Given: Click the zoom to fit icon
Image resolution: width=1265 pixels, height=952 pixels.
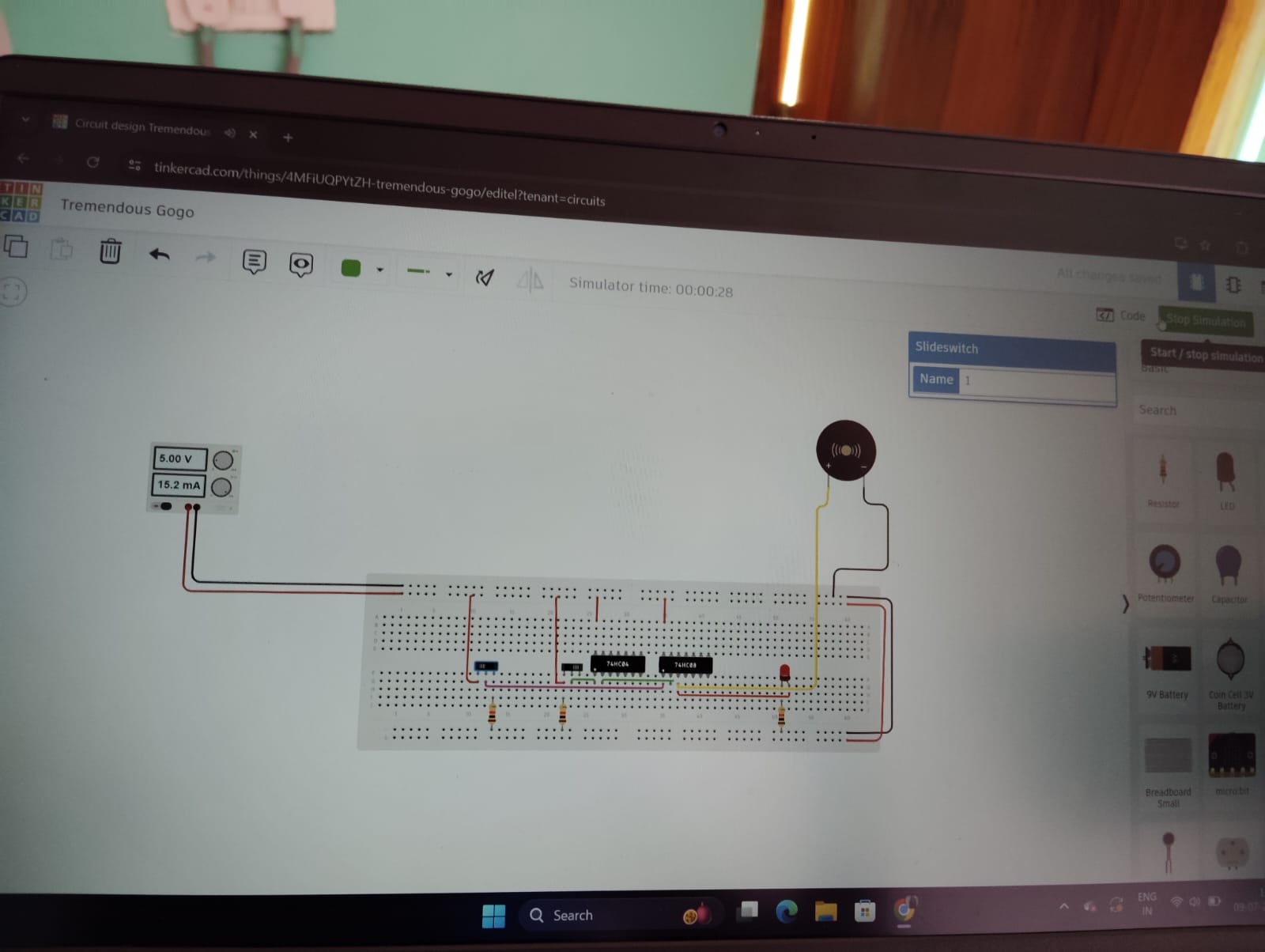Looking at the screenshot, I should pos(13,291).
